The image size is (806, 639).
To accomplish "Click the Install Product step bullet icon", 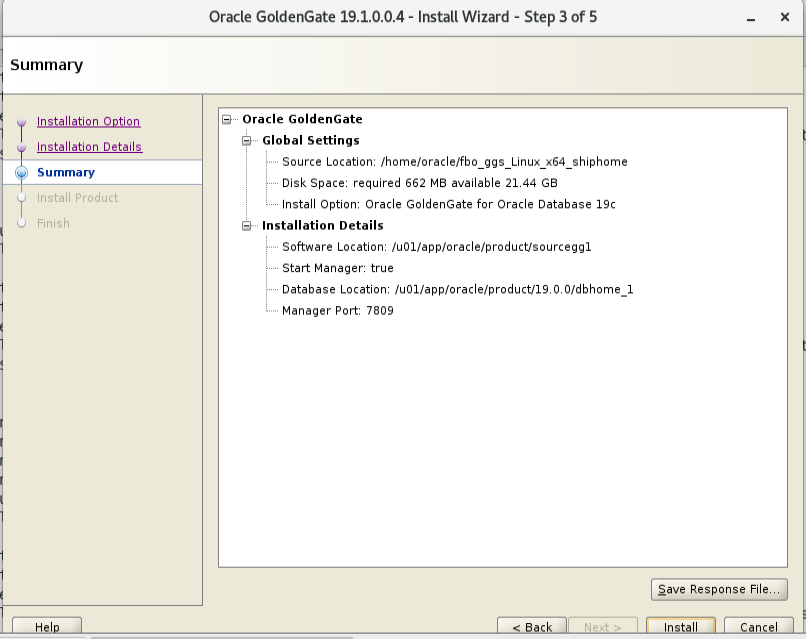I will pos(22,198).
